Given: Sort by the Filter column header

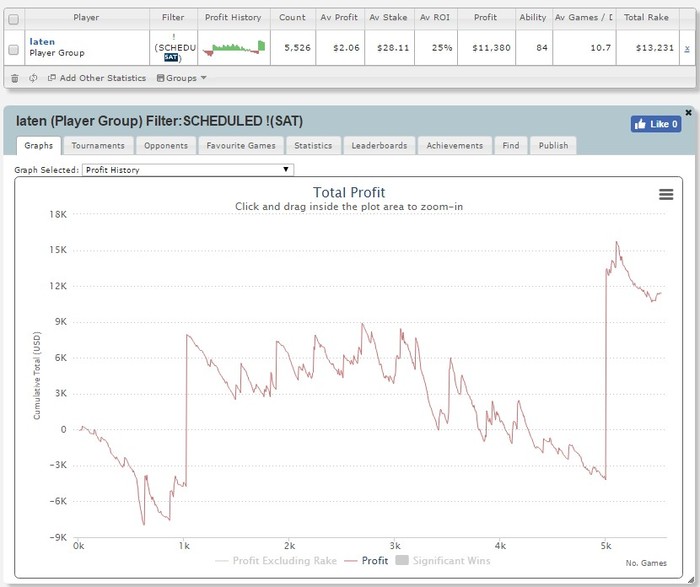Looking at the screenshot, I should tap(173, 18).
